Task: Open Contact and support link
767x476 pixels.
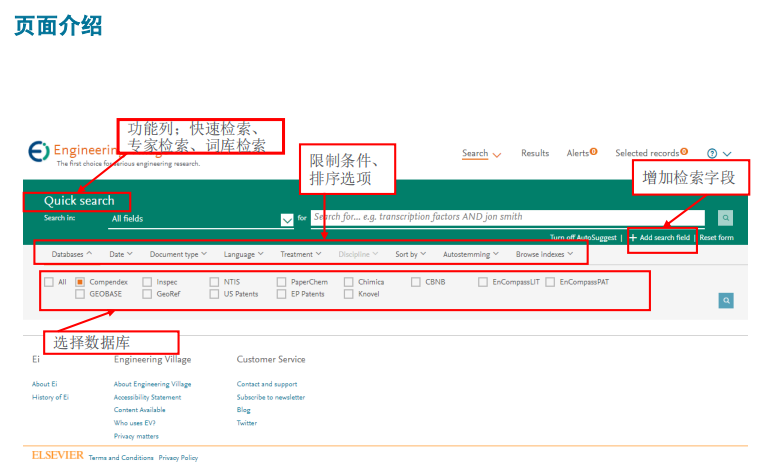Action: [267, 384]
